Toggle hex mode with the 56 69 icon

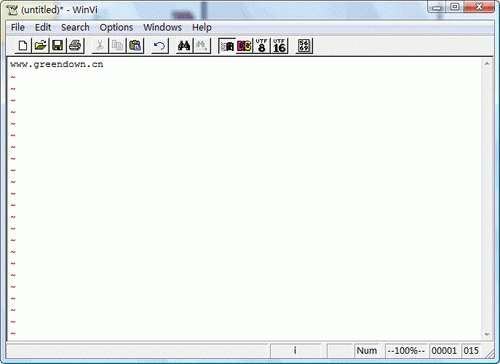[x=304, y=46]
